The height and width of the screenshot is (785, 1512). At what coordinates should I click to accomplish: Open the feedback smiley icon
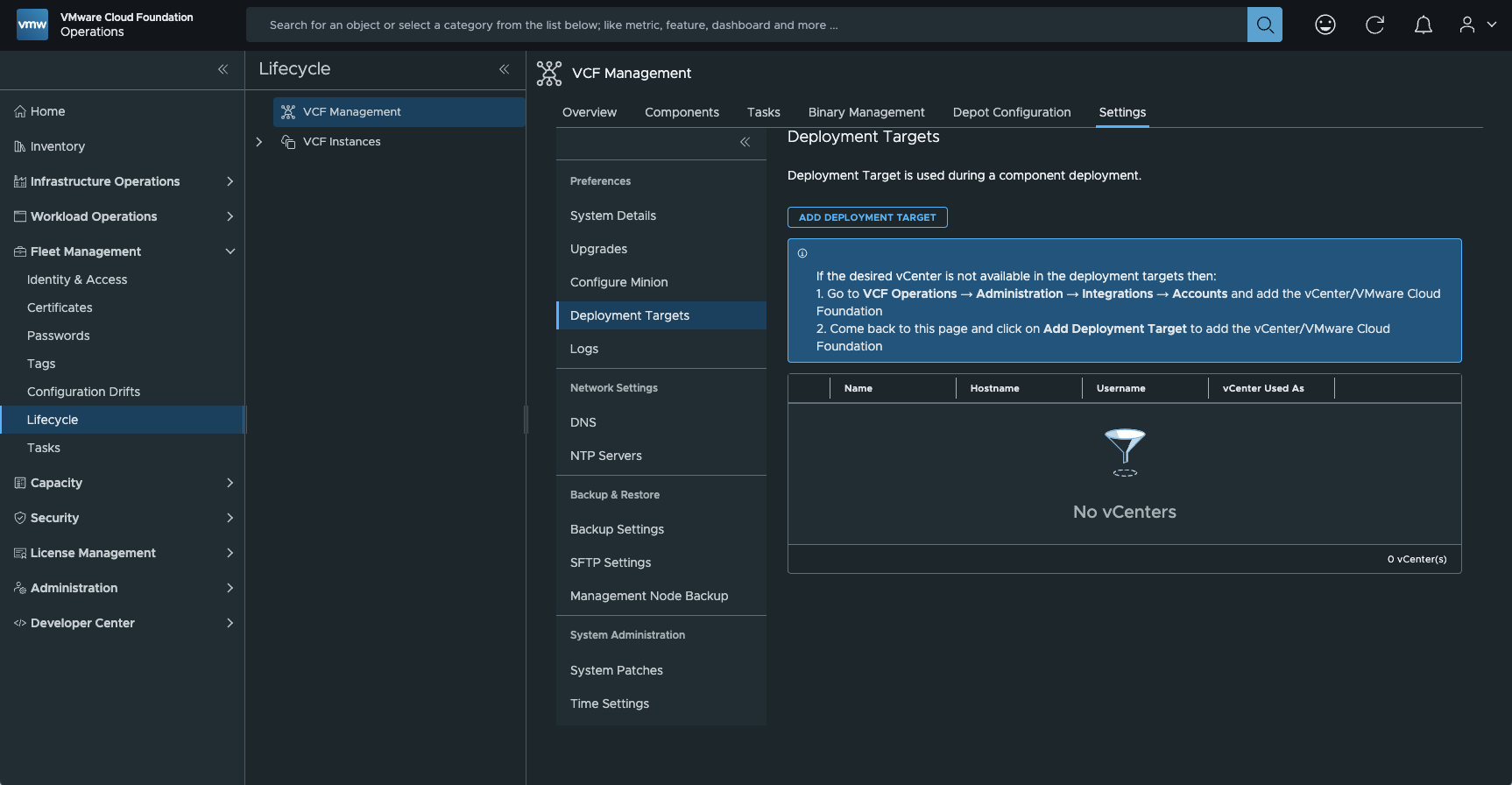point(1325,25)
